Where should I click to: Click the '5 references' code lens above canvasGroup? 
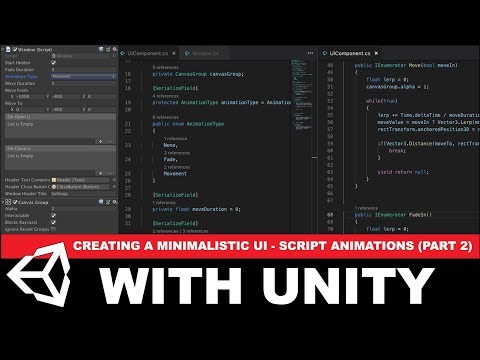pos(166,67)
